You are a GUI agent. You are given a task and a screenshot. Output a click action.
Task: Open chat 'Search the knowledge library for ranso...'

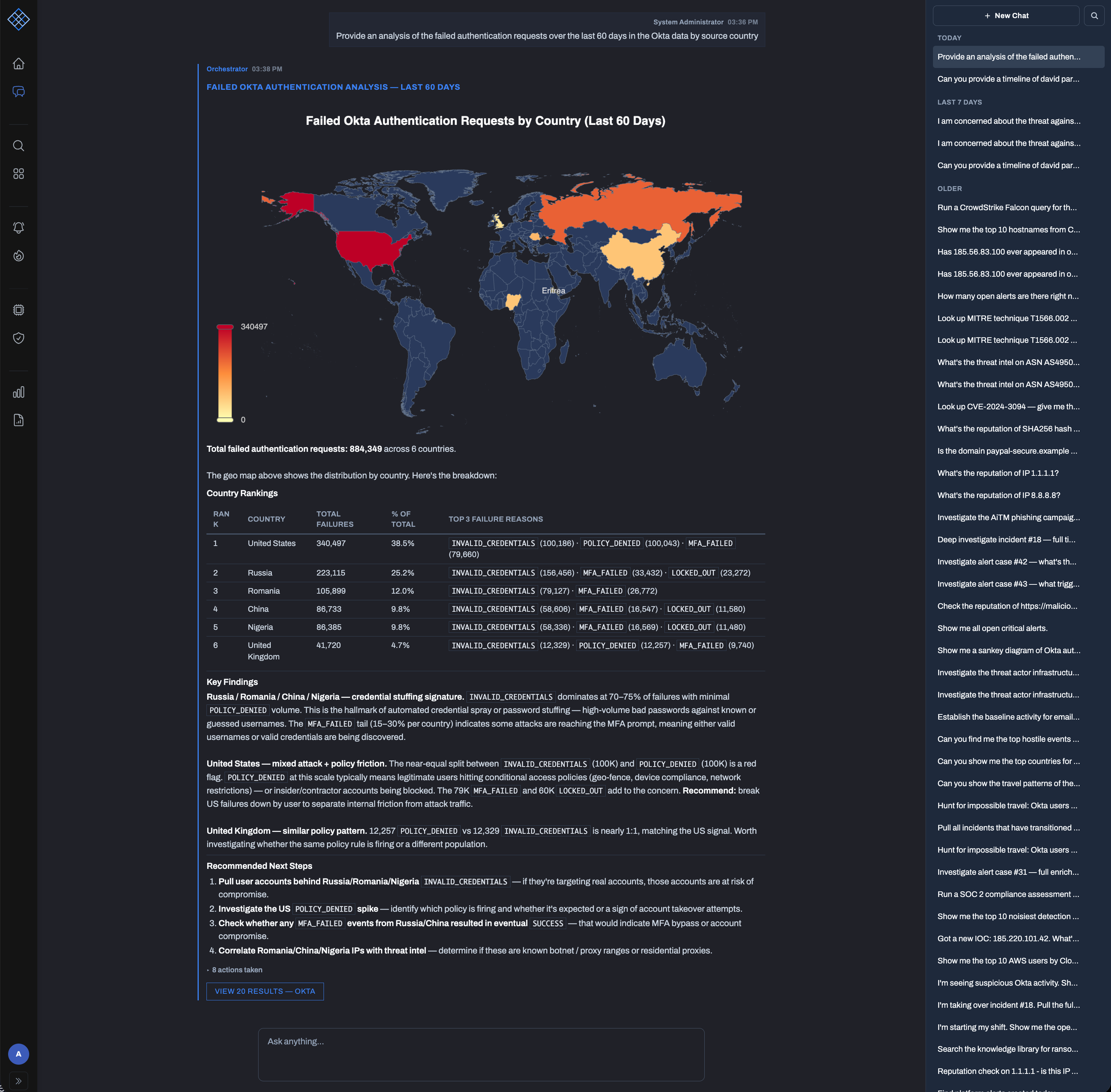click(x=1018, y=1050)
